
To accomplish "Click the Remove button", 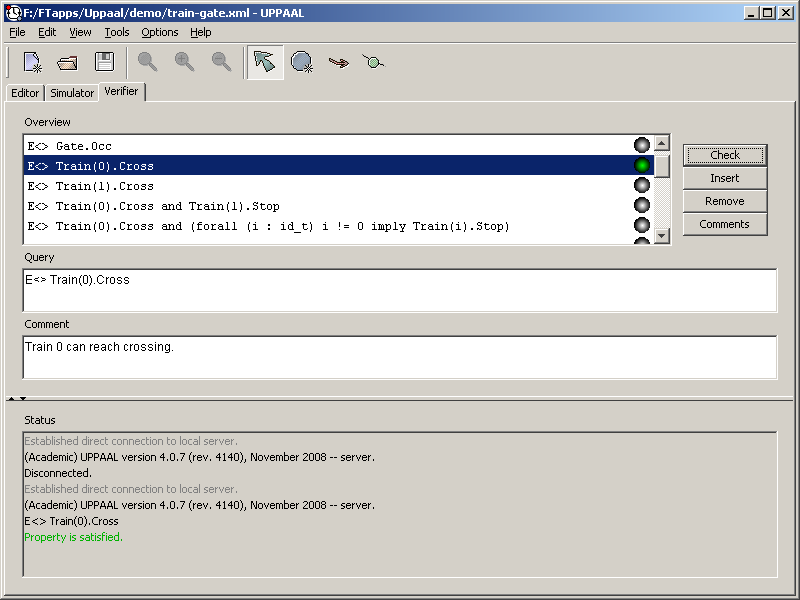I will point(725,201).
